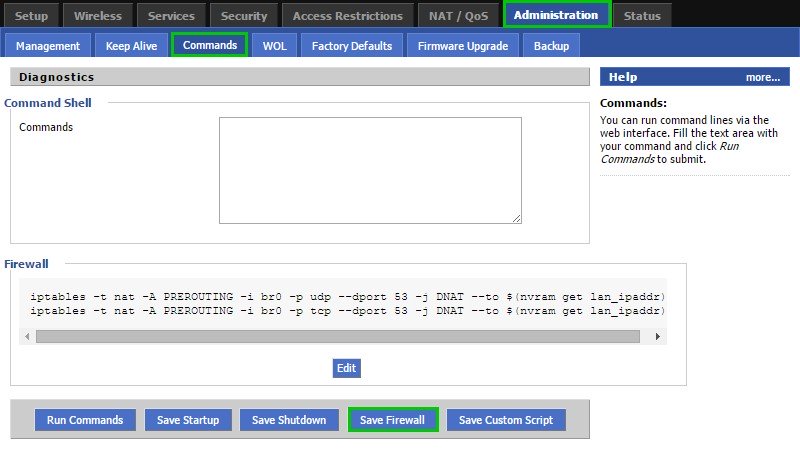This screenshot has height=449, width=800.
Task: Click the 'Diagnostics' header text
Action: (57, 77)
